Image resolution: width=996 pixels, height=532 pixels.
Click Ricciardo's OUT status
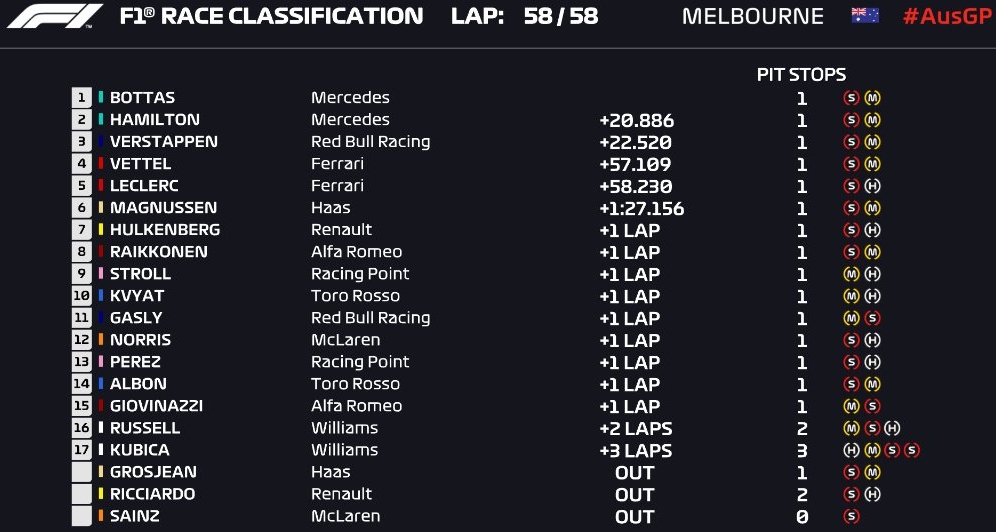pyautogui.click(x=634, y=495)
